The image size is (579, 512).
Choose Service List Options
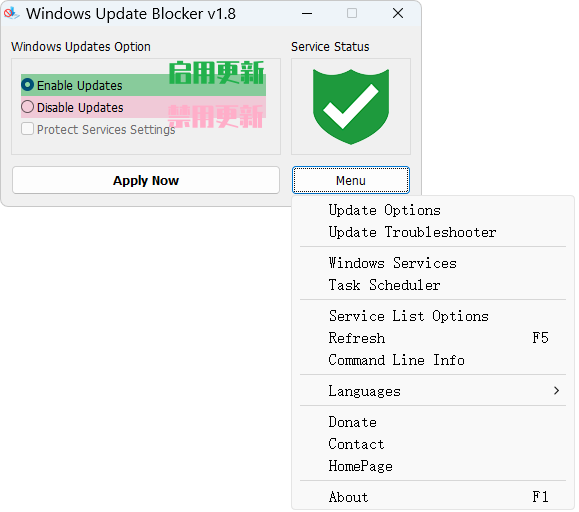coord(433,316)
